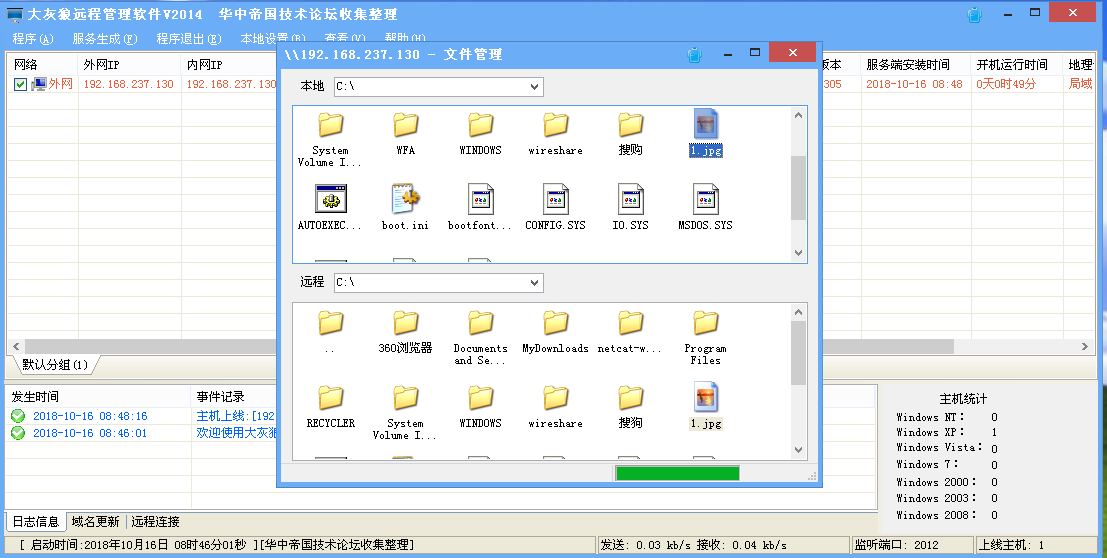Select log entry 2018-10-16 08:46:01
Screen dimensions: 1107x558
pyautogui.click(x=90, y=433)
